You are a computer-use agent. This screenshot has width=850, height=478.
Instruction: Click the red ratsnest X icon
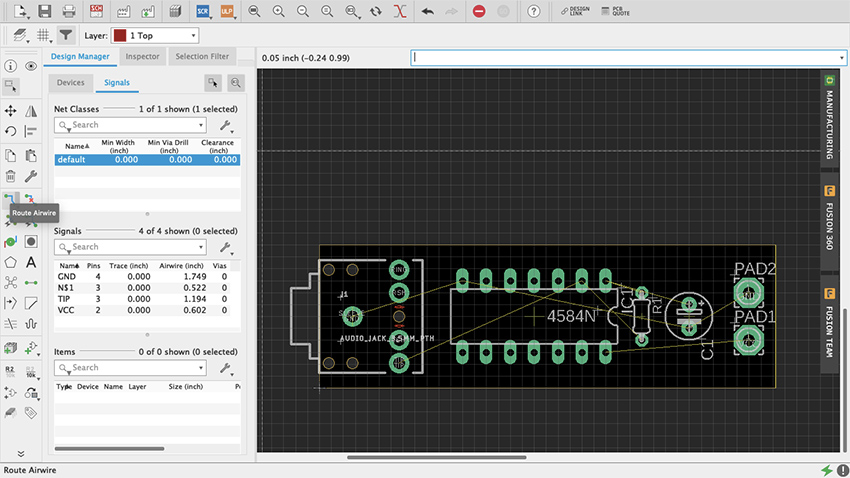400,11
